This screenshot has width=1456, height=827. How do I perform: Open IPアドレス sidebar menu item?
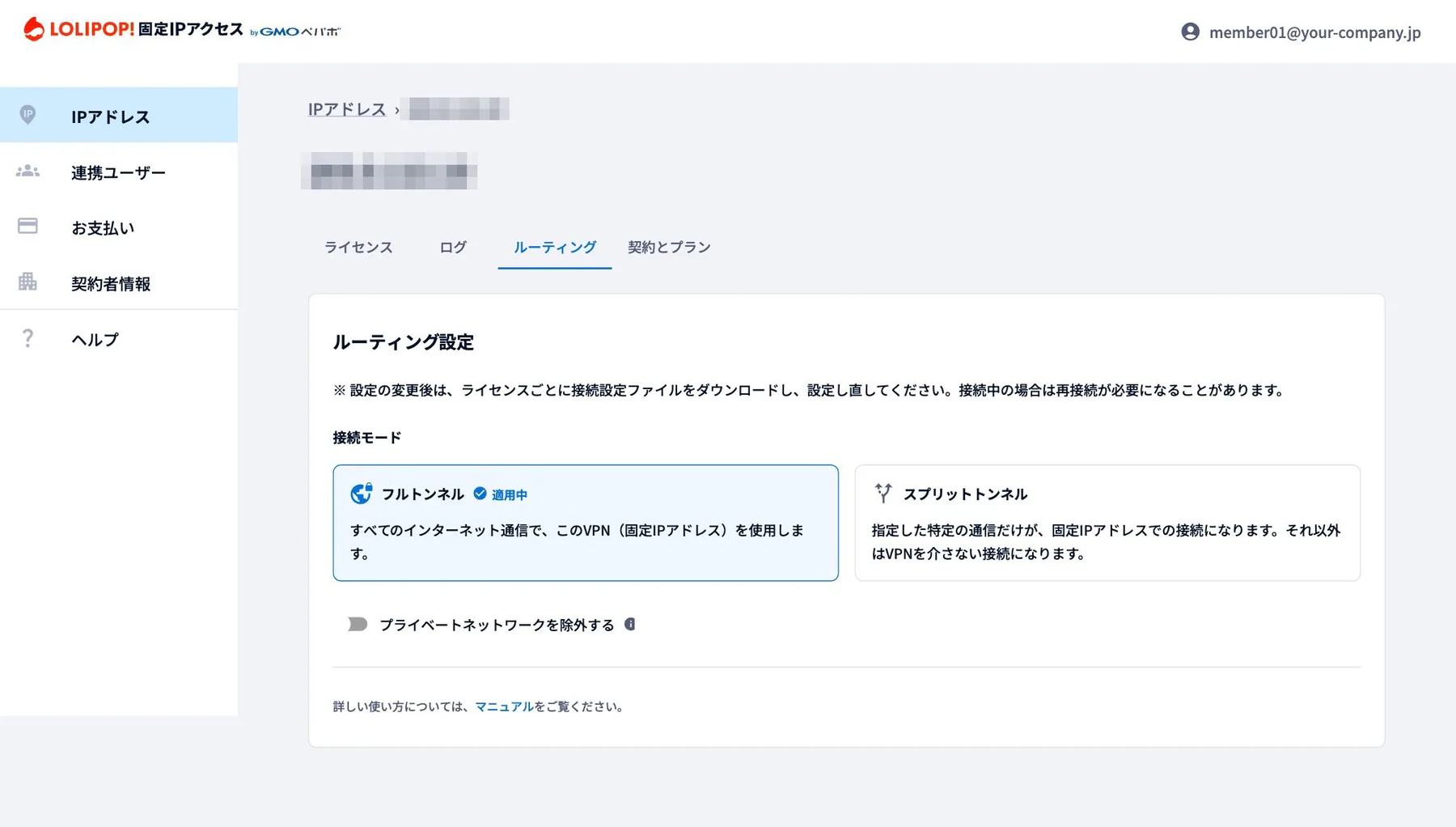(119, 115)
